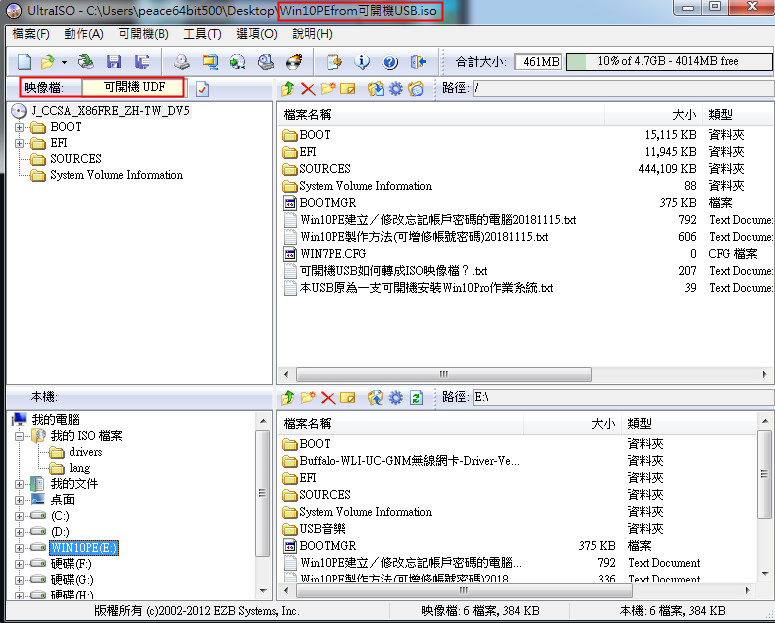Click rename icon in image pane toolbar
Viewport: 775px width, 623px height.
(x=347, y=89)
